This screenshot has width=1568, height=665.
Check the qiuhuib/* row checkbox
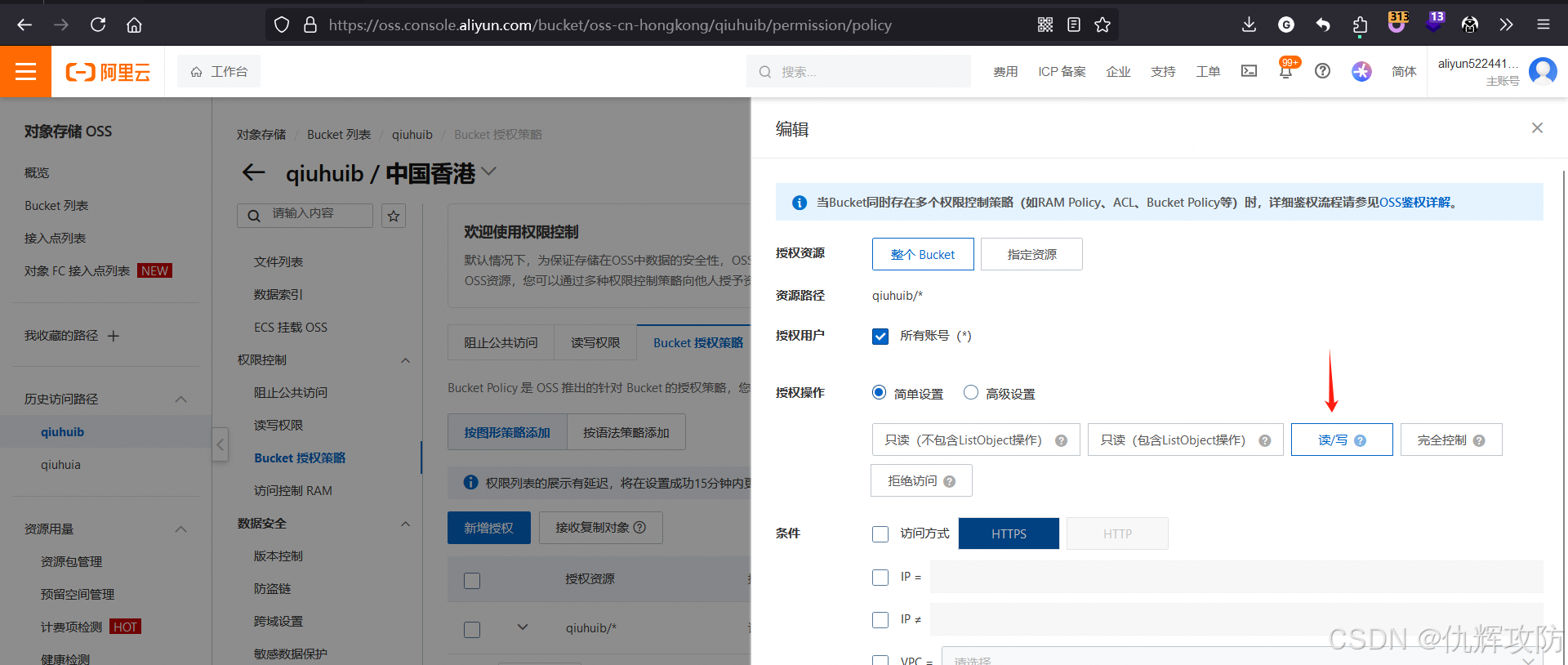click(472, 630)
